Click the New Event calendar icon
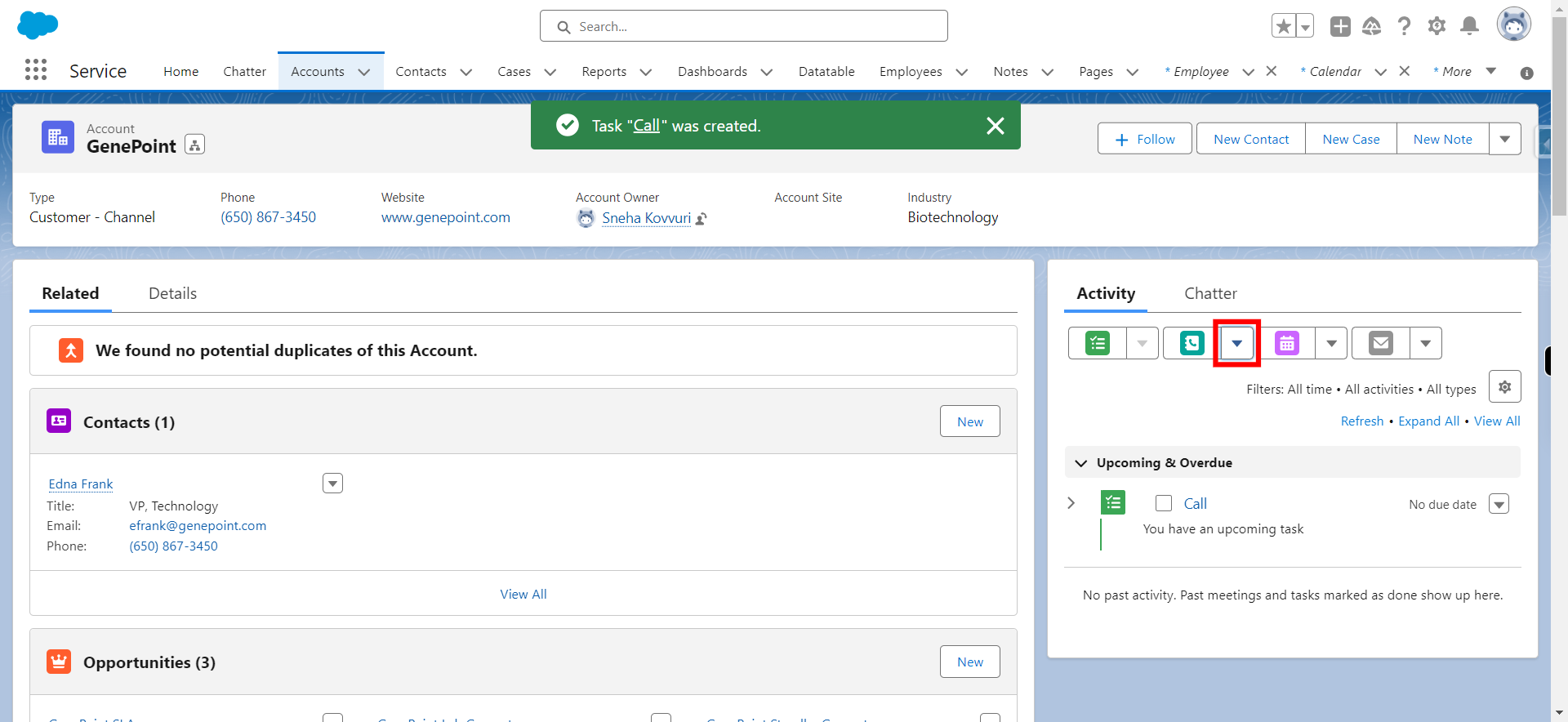Image resolution: width=1568 pixels, height=722 pixels. coord(1286,343)
